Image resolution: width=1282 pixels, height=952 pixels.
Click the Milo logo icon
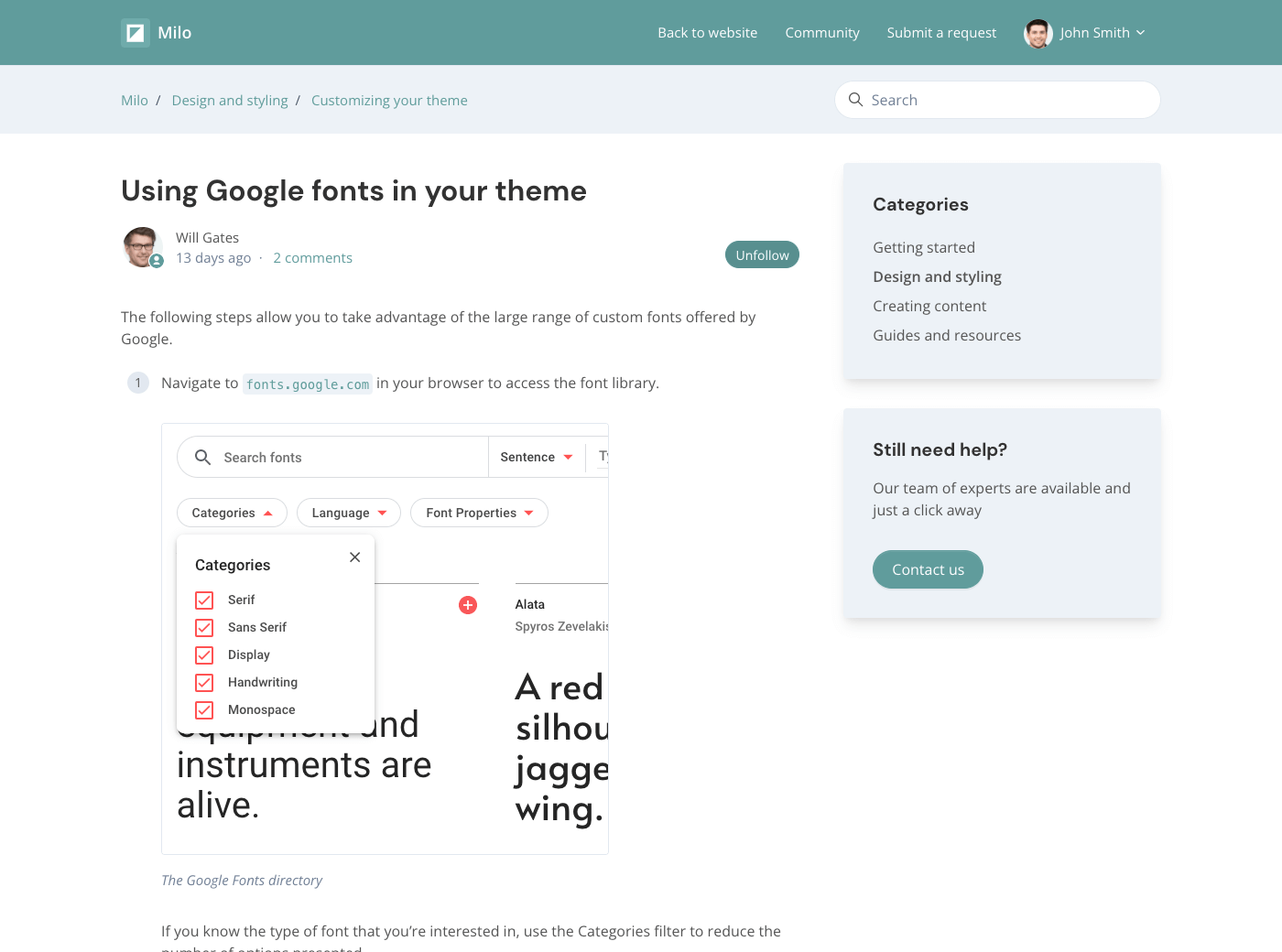pyautogui.click(x=136, y=33)
